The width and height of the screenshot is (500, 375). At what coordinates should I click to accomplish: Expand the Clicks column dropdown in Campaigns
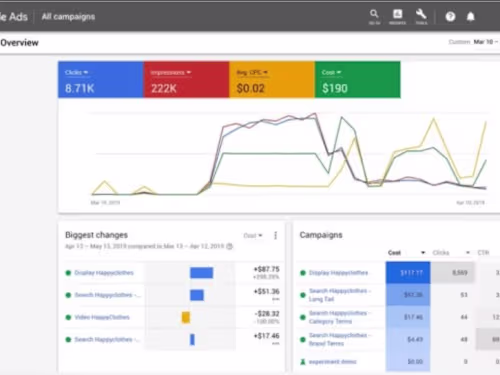pyautogui.click(x=468, y=253)
